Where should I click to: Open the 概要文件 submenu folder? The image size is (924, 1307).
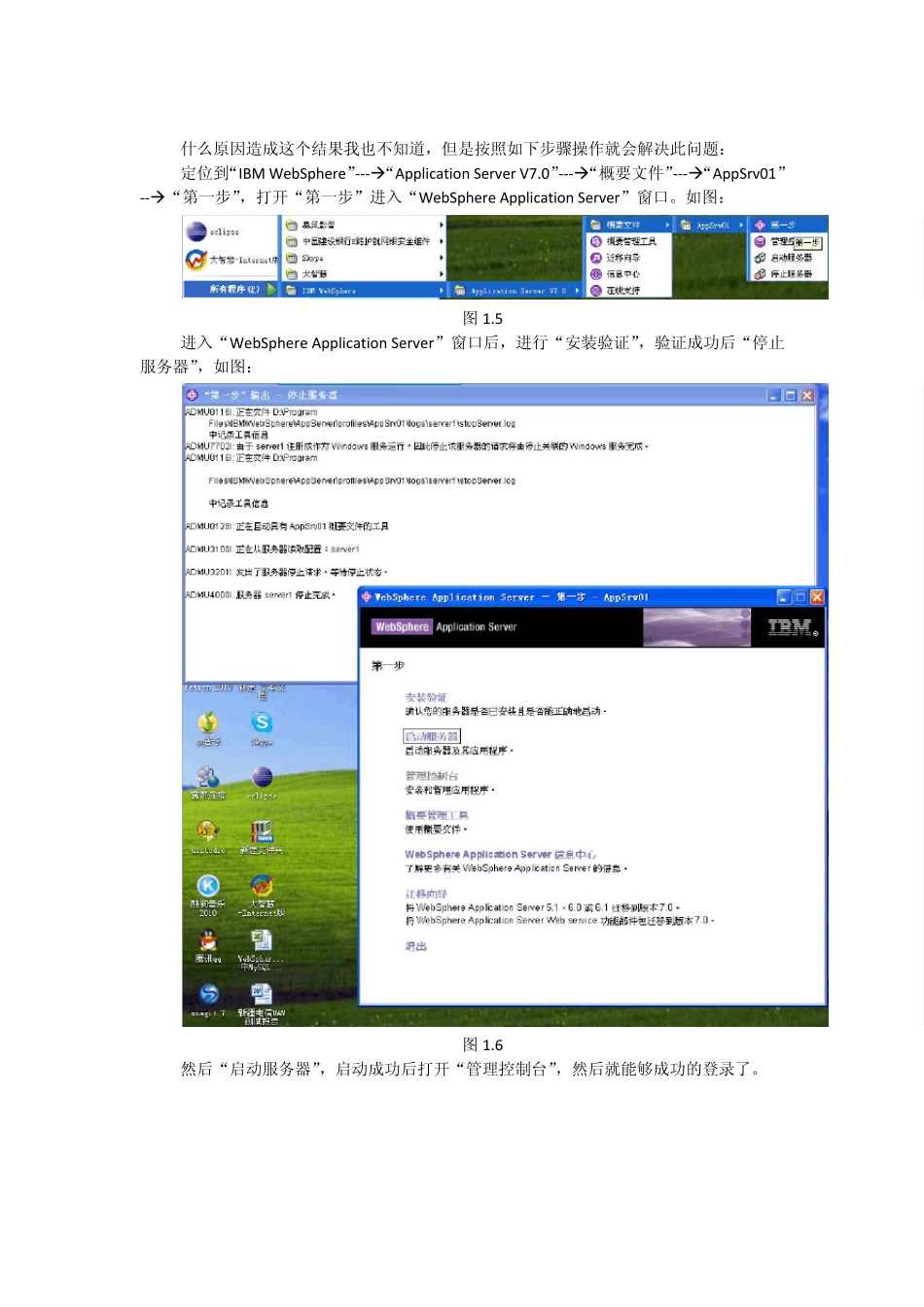tap(629, 225)
